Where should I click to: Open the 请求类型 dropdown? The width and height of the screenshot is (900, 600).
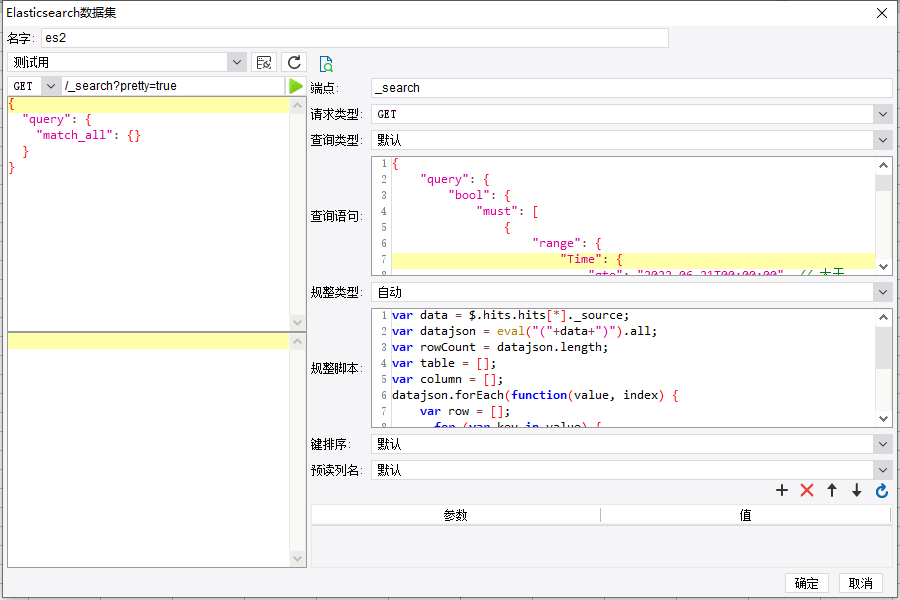point(883,114)
